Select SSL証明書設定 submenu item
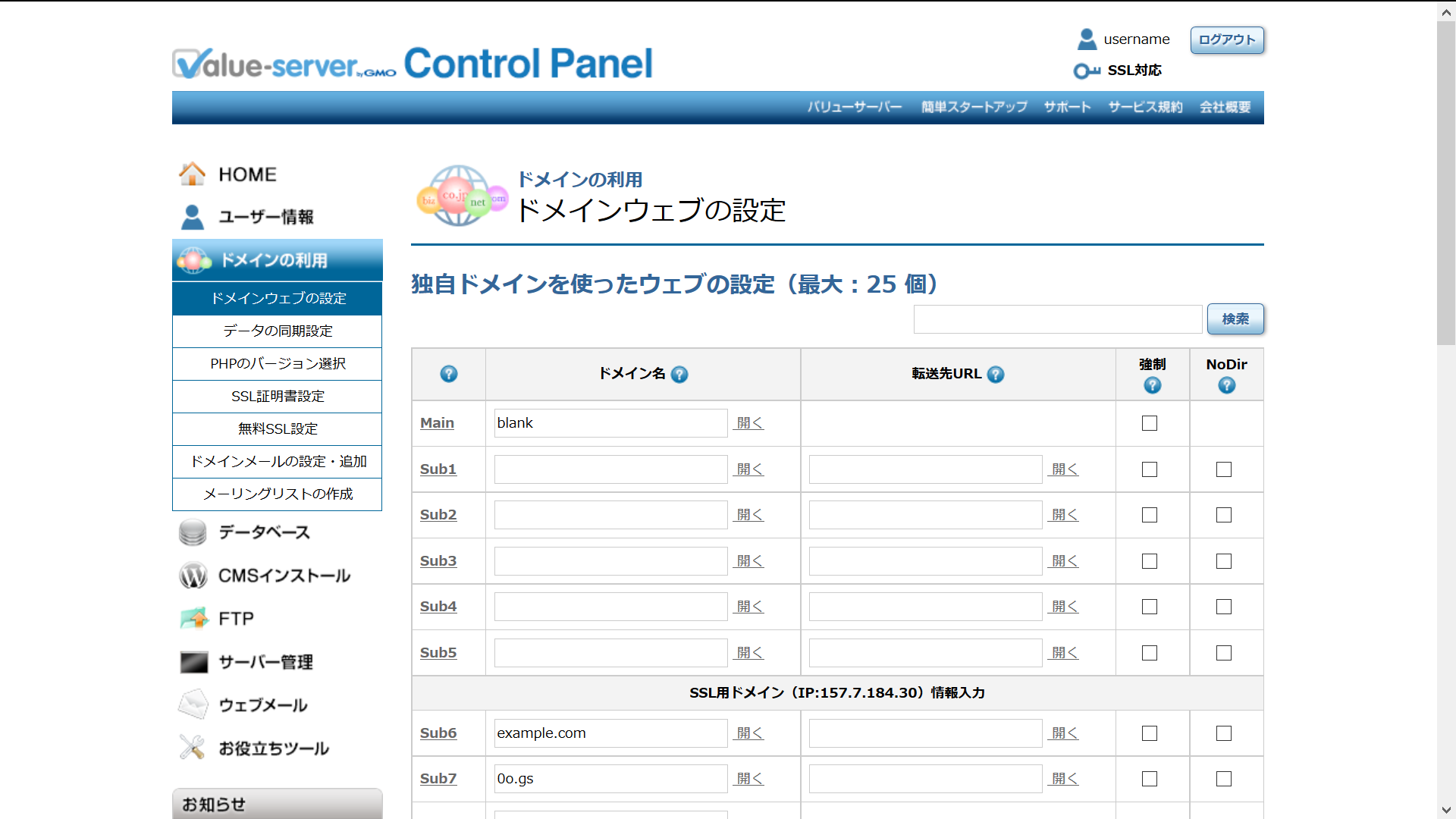The width and height of the screenshot is (1456, 819). 278,396
